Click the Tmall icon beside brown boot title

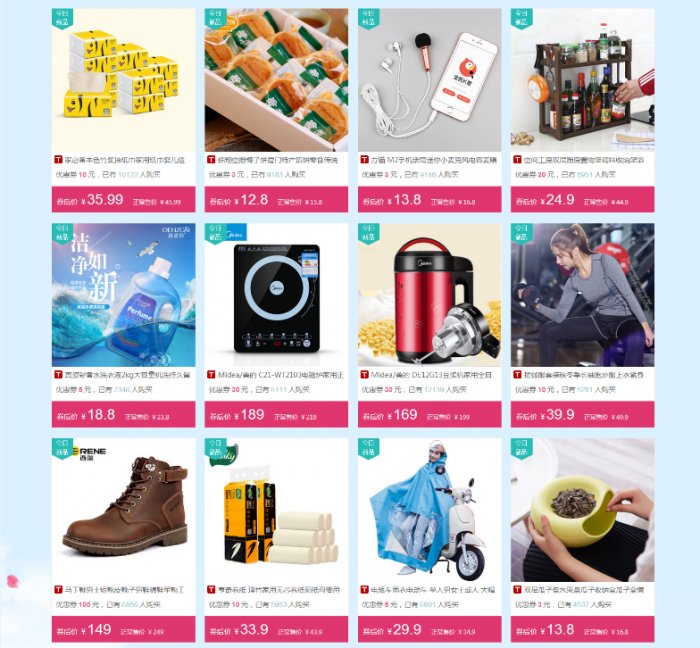point(58,590)
